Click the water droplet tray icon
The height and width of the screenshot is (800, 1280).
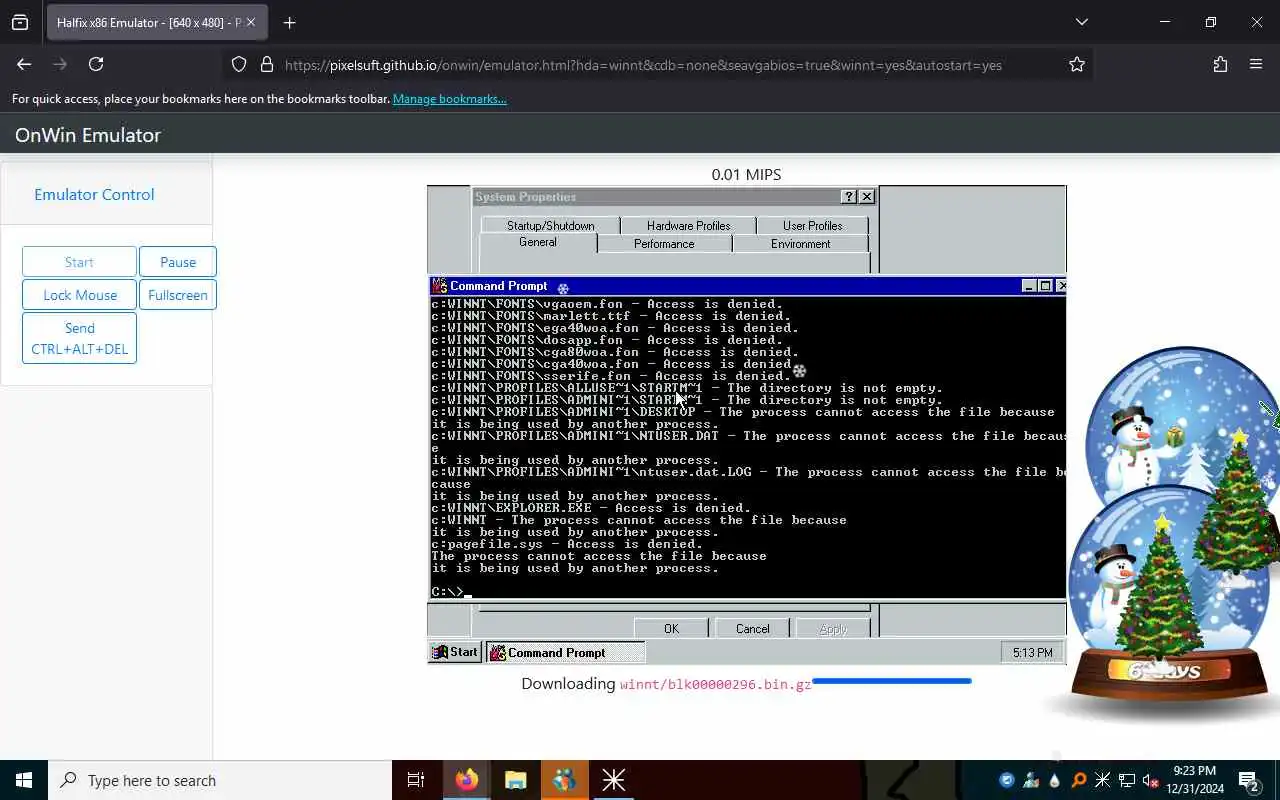(x=1055, y=780)
